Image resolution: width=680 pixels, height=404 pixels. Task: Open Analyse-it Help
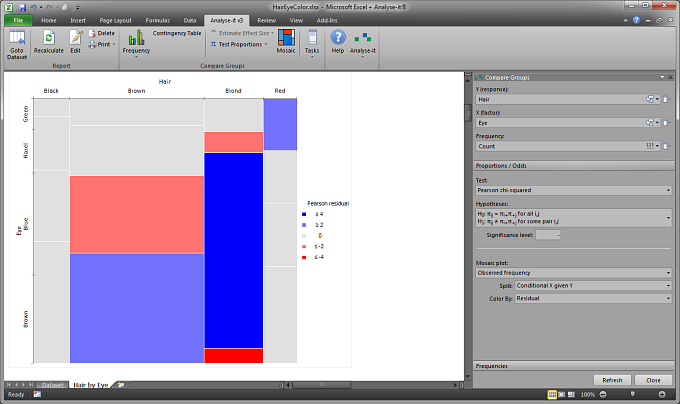pyautogui.click(x=338, y=42)
